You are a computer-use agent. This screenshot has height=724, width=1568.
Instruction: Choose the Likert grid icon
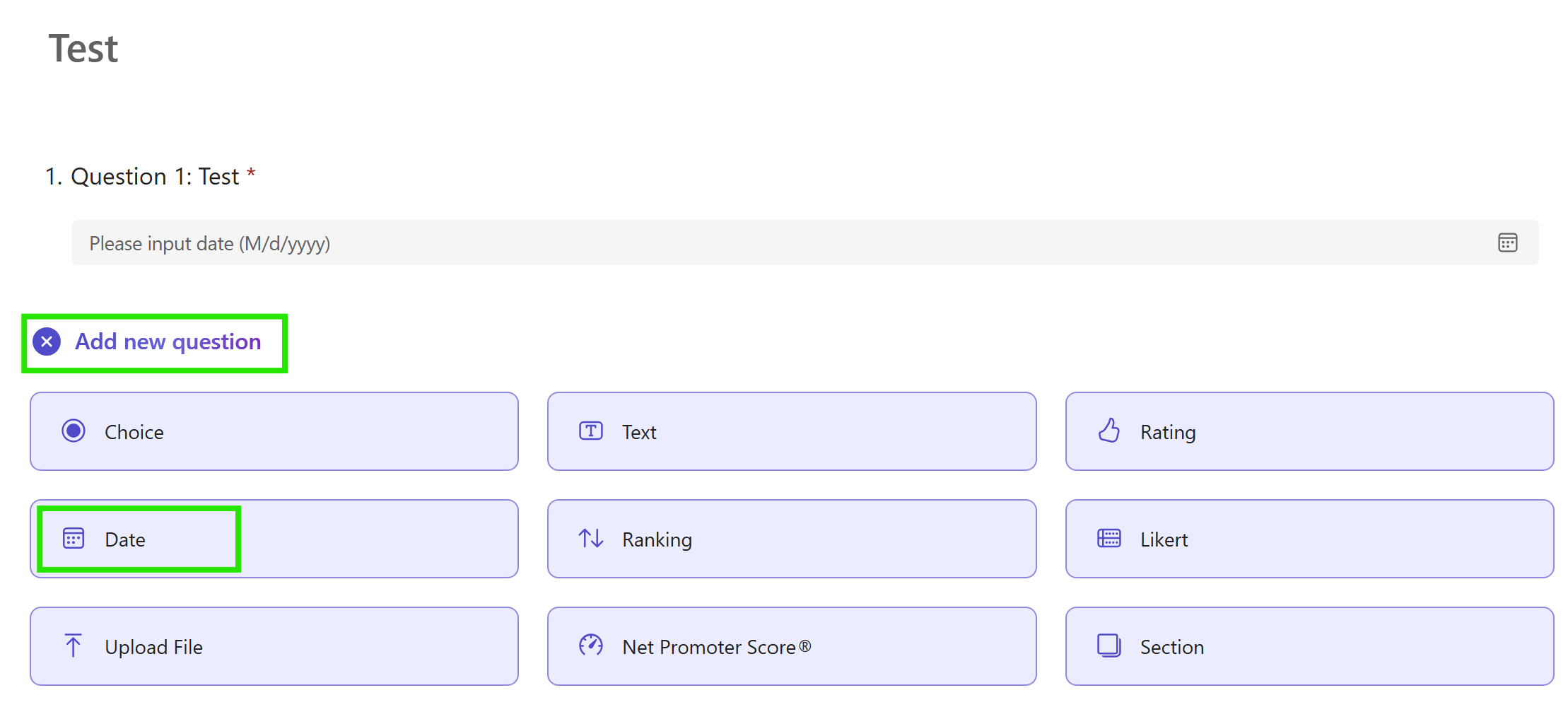[x=1109, y=538]
